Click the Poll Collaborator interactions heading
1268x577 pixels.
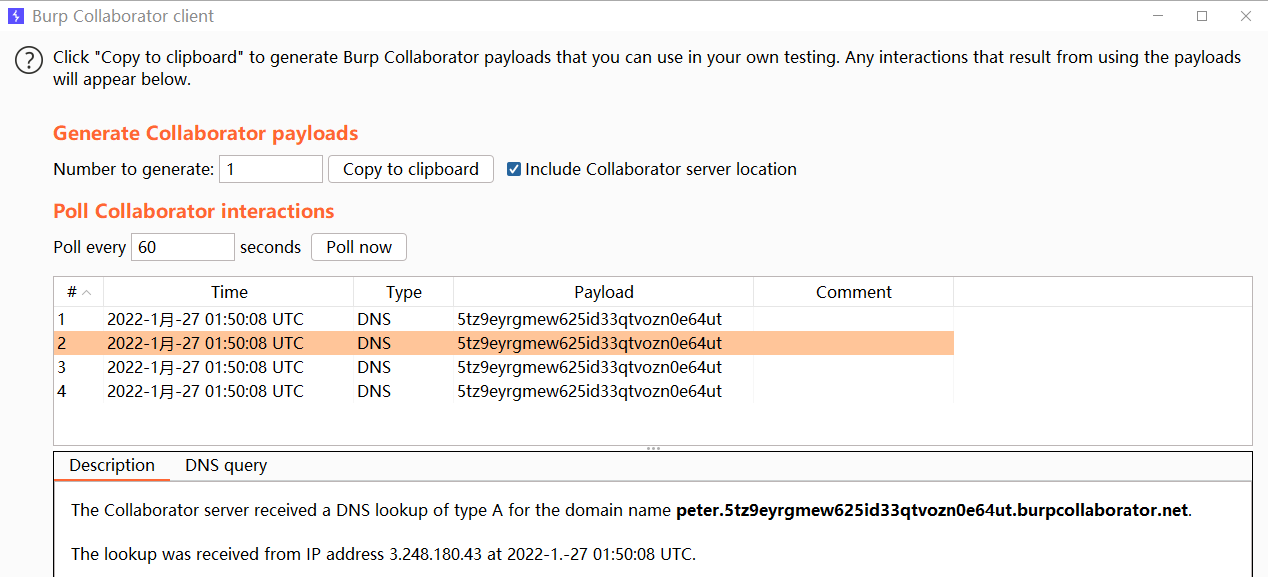pos(193,211)
